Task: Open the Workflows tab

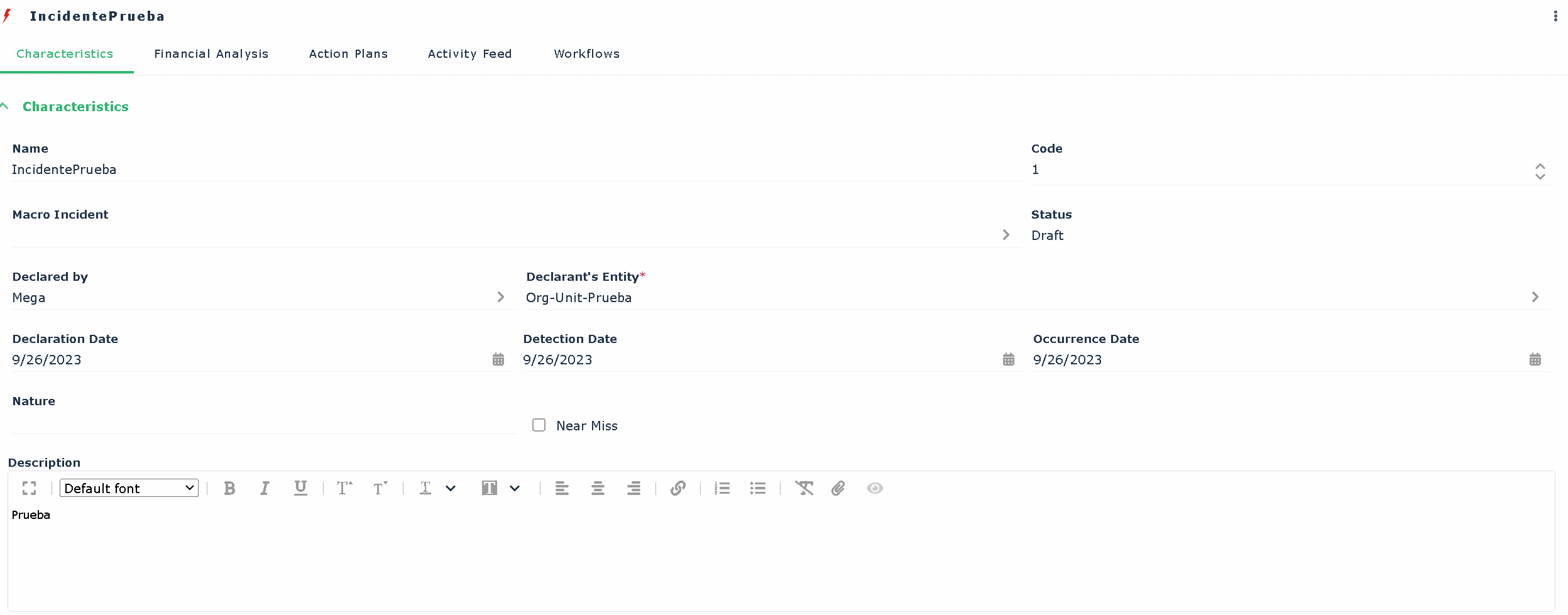Action: [x=587, y=54]
